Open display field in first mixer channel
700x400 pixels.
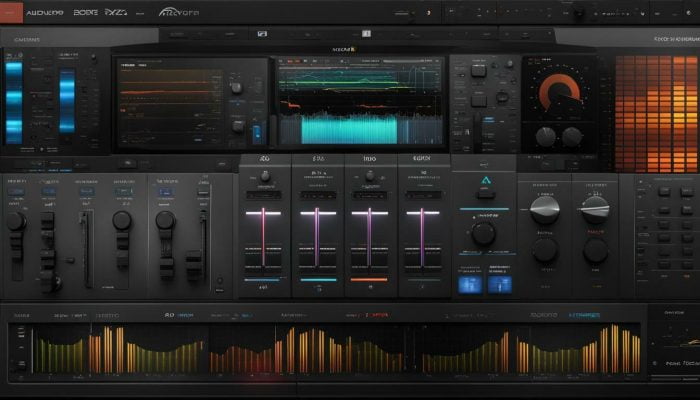[263, 195]
